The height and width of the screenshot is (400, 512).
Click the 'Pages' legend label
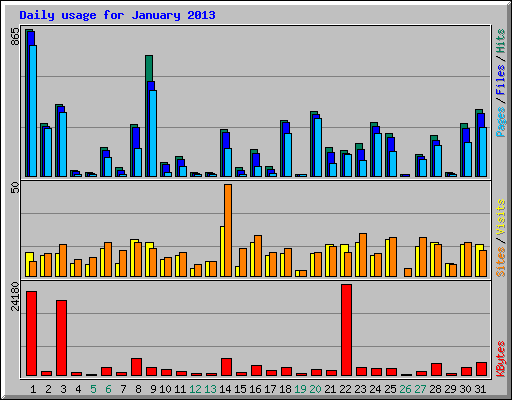click(500, 122)
